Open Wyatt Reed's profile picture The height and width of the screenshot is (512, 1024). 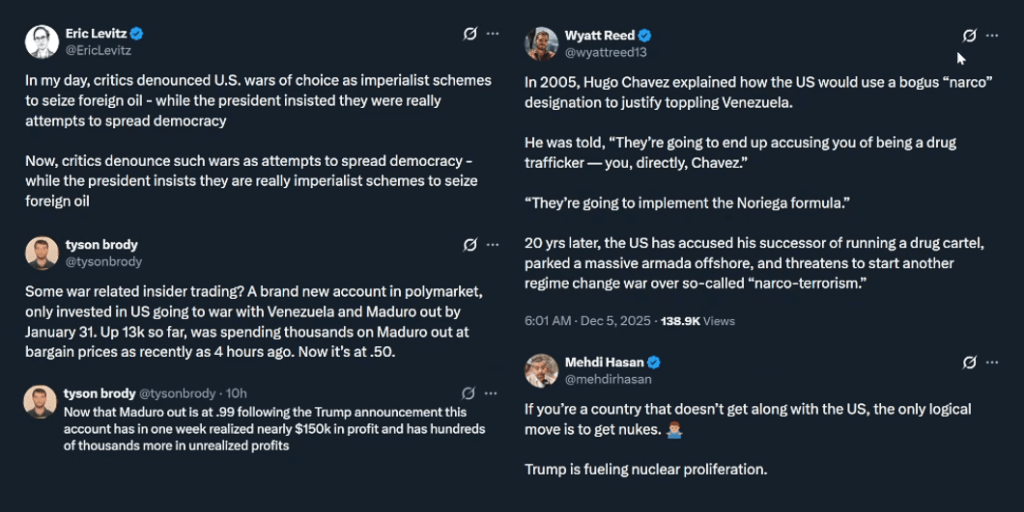click(x=541, y=44)
